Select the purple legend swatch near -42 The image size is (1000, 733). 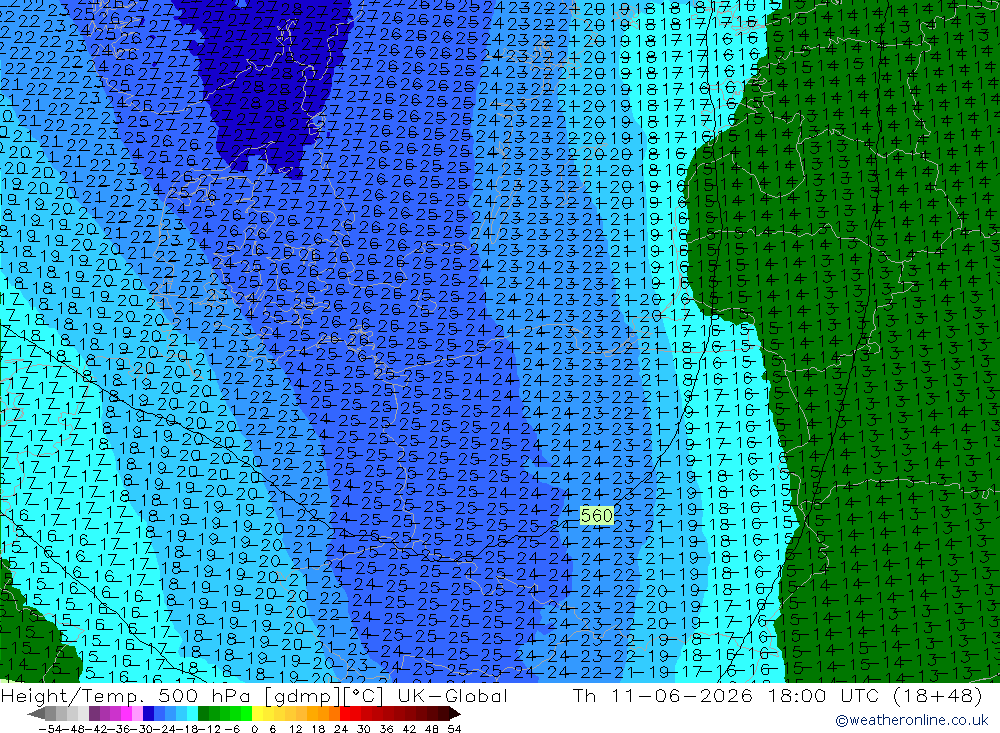[x=94, y=714]
